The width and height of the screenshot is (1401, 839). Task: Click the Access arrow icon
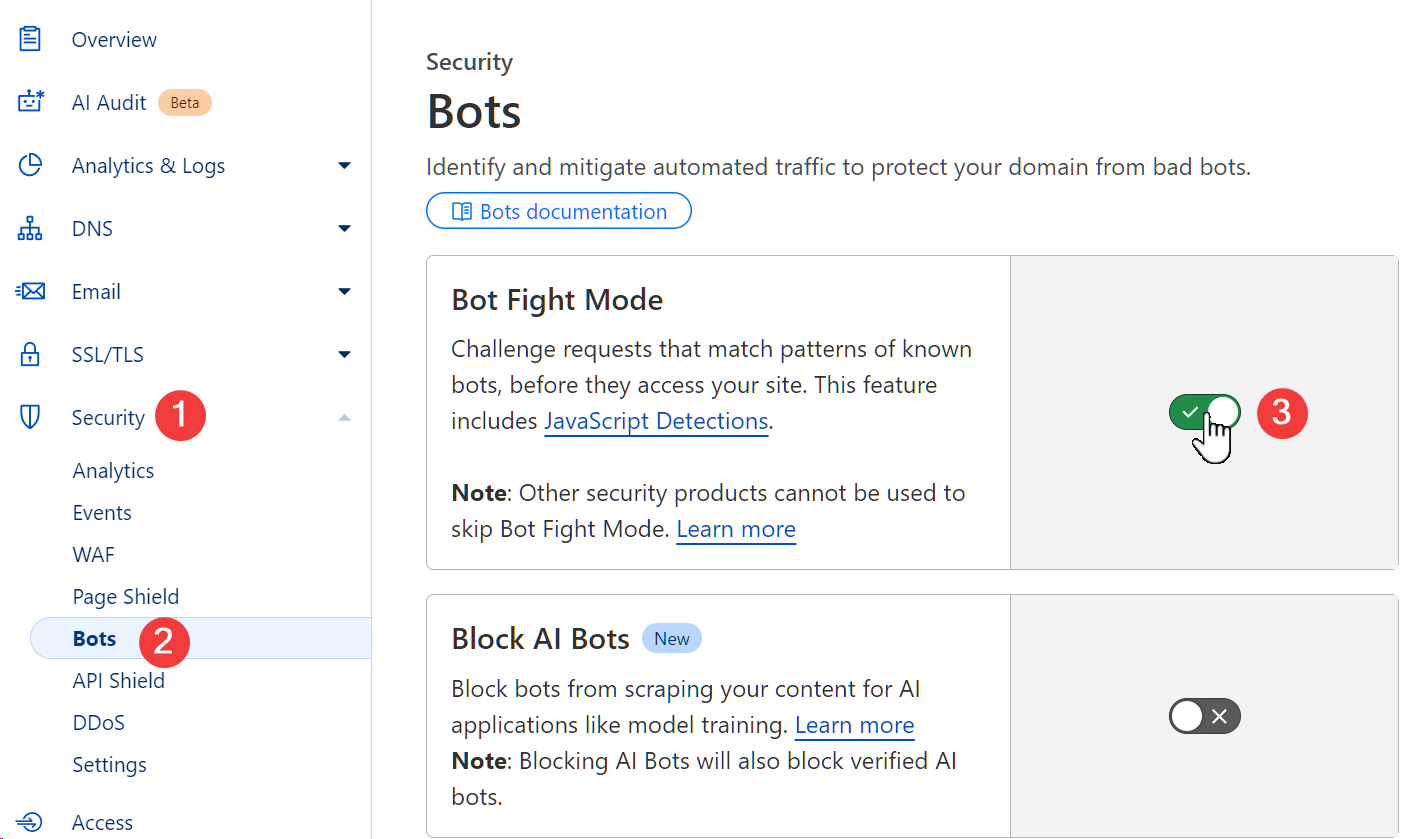click(x=31, y=822)
